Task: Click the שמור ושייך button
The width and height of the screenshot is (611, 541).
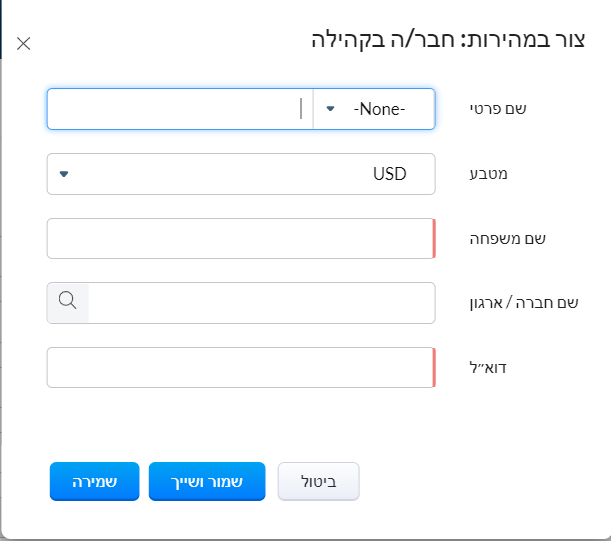Action: coord(207,481)
